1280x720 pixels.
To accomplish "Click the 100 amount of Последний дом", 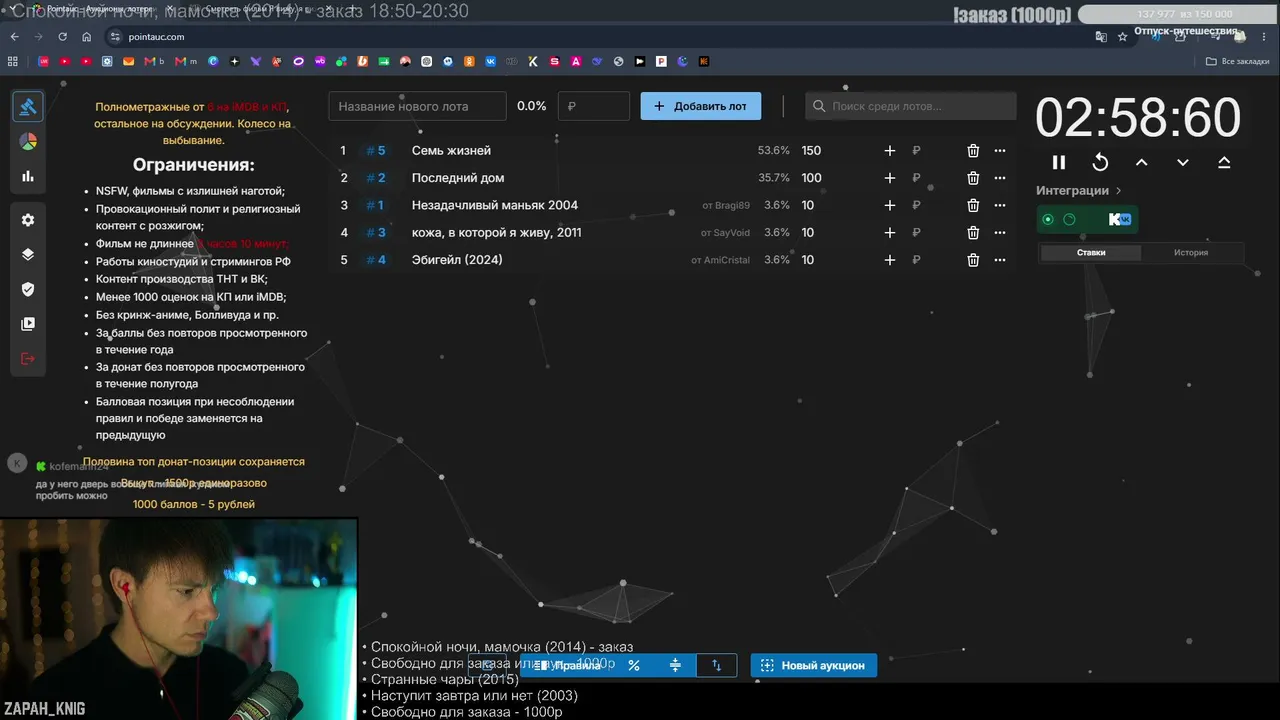I will [811, 178].
